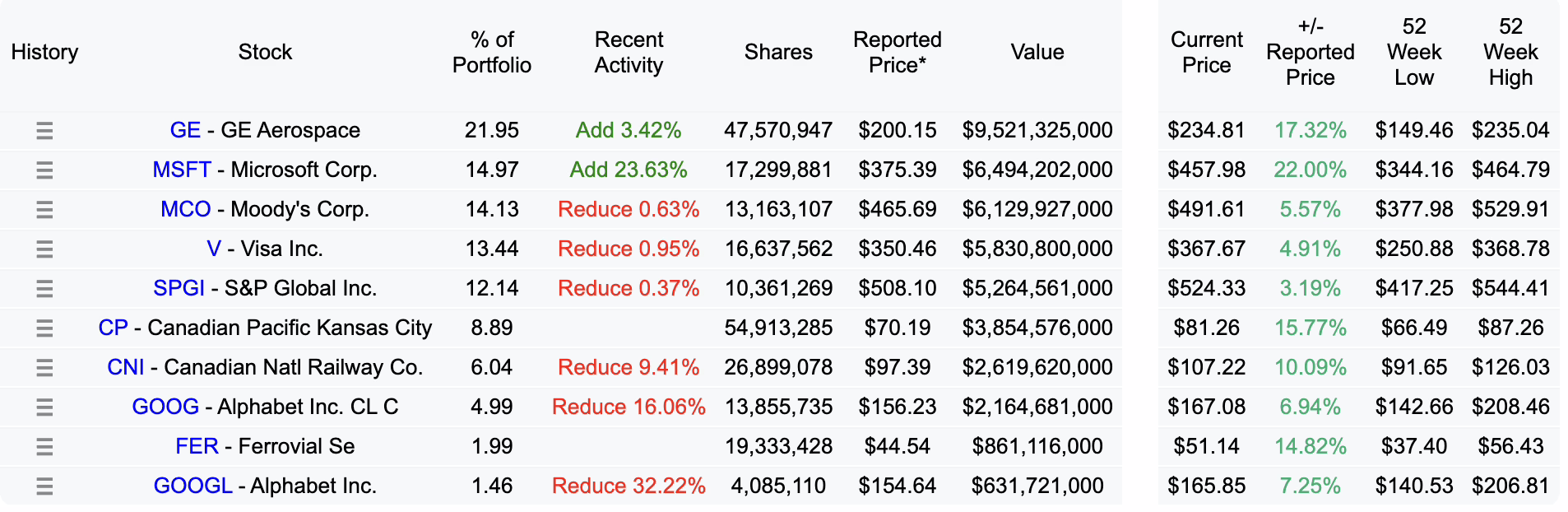Click the 13.44 portfolio percentage
The height and width of the screenshot is (512, 1568).
492,249
